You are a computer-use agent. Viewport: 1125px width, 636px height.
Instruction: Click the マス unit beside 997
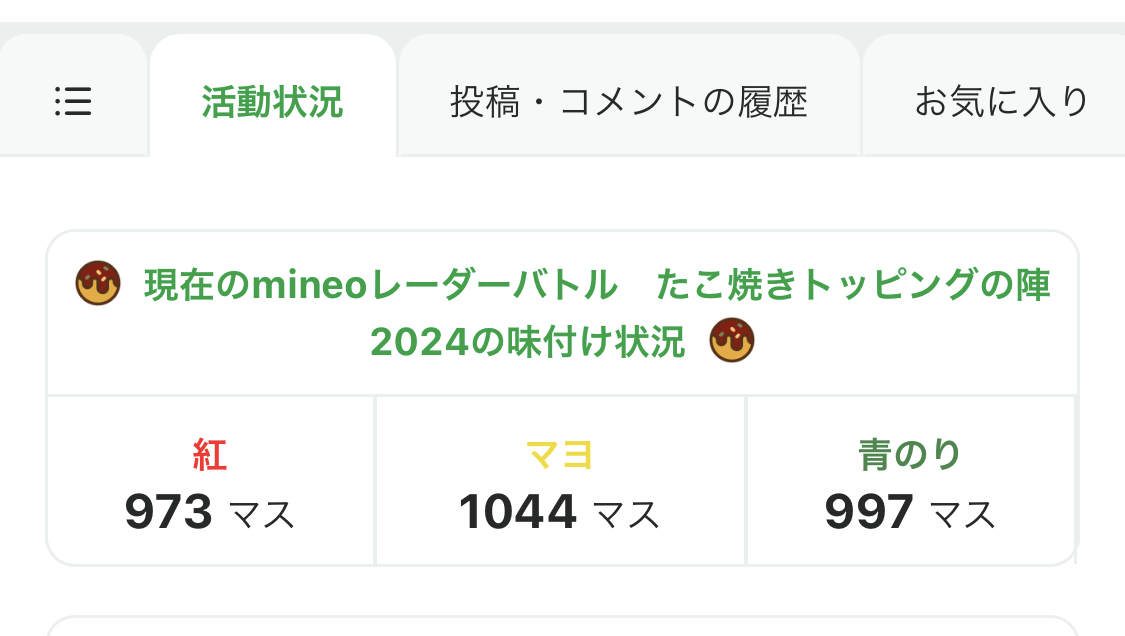pyautogui.click(x=964, y=516)
